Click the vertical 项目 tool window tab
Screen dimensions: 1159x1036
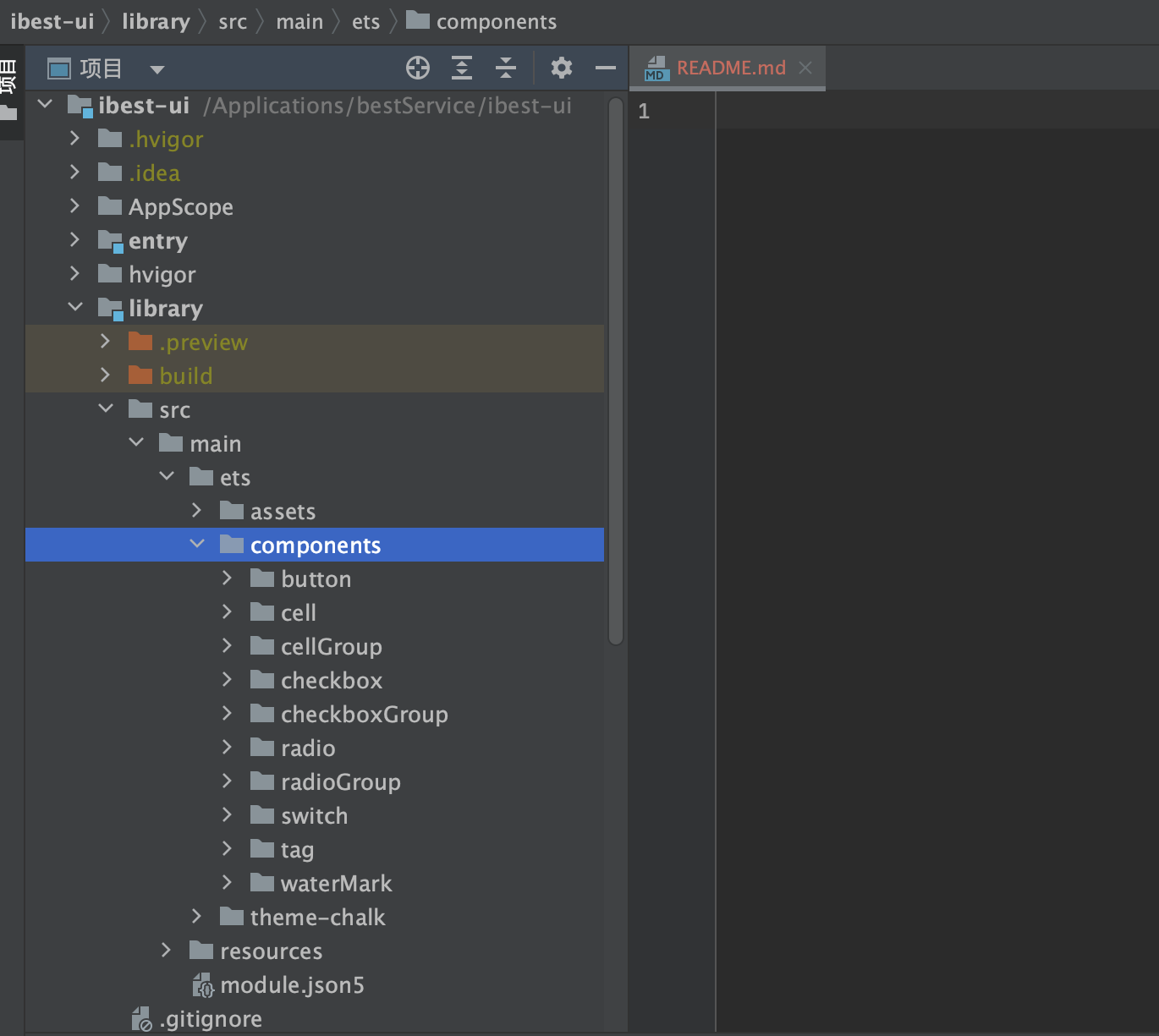click(8, 77)
